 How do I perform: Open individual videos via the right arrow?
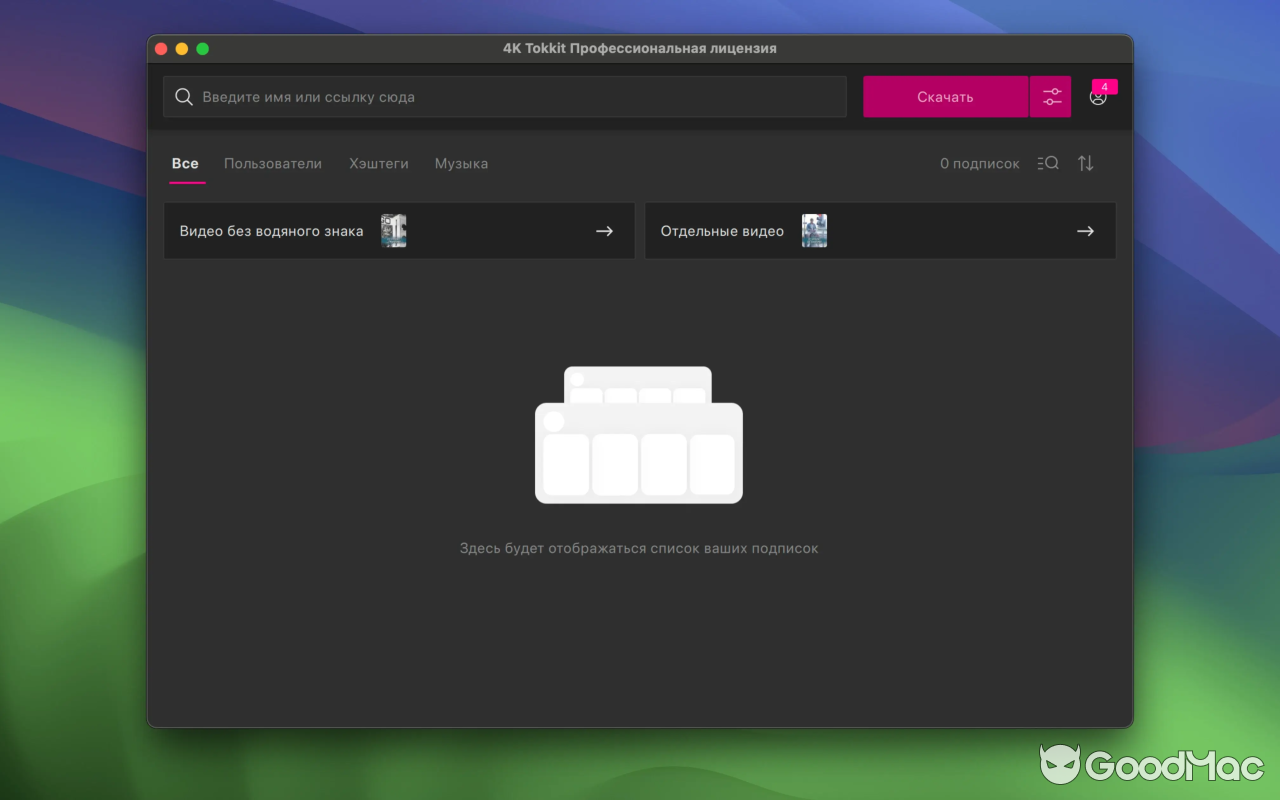click(1085, 230)
